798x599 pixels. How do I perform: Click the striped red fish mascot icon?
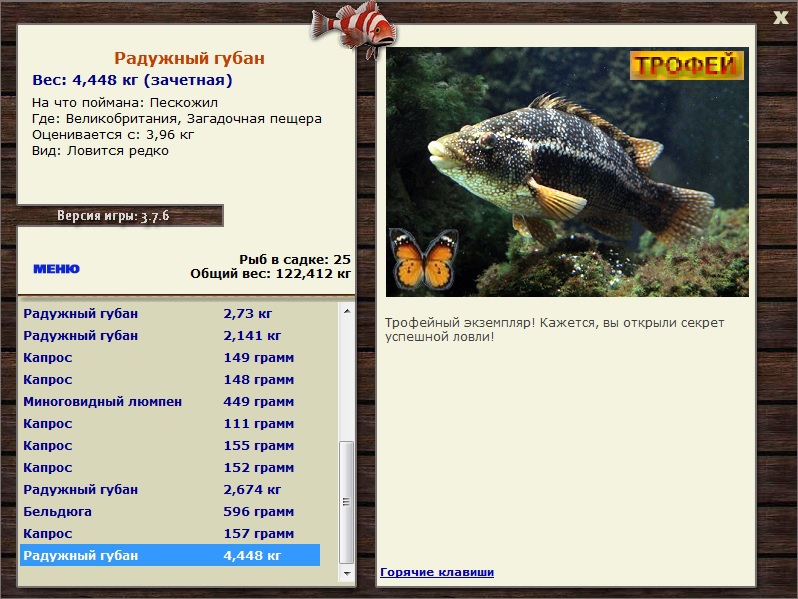coord(353,28)
